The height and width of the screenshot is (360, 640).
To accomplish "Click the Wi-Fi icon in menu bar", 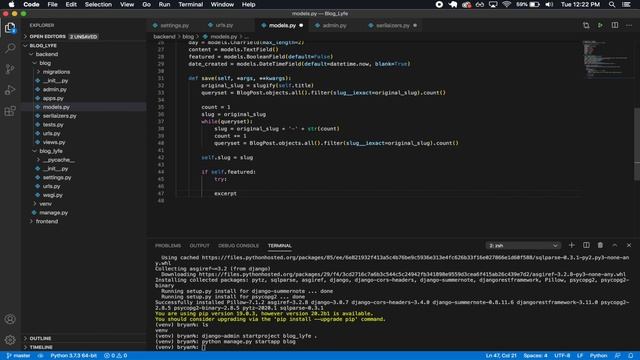I will tap(507, 4).
